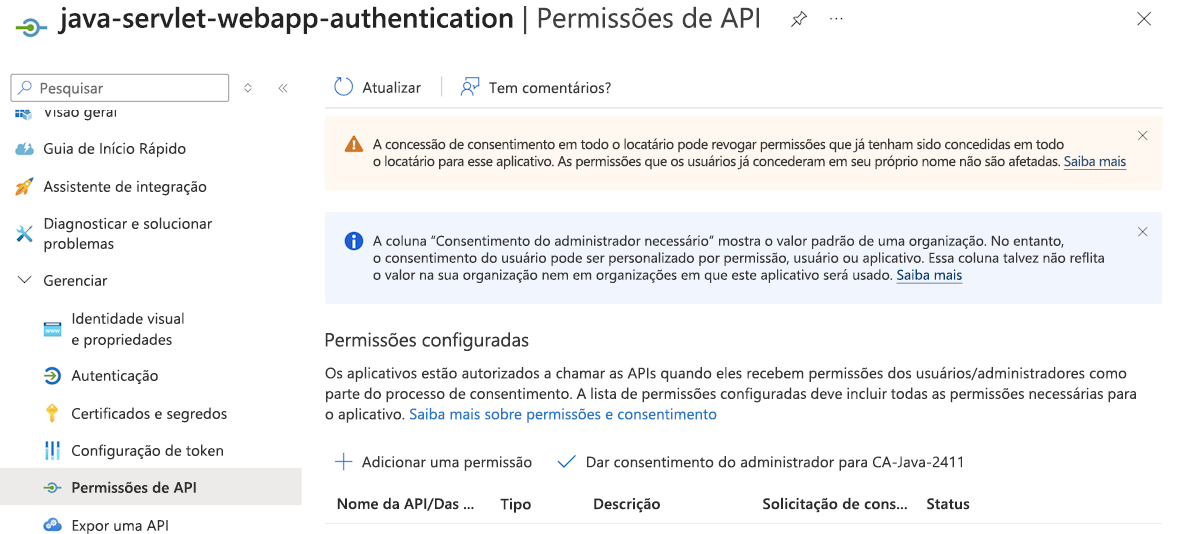The height and width of the screenshot is (534, 1178).
Task: Open Identidade visual e propriedades
Action: [x=128, y=329]
